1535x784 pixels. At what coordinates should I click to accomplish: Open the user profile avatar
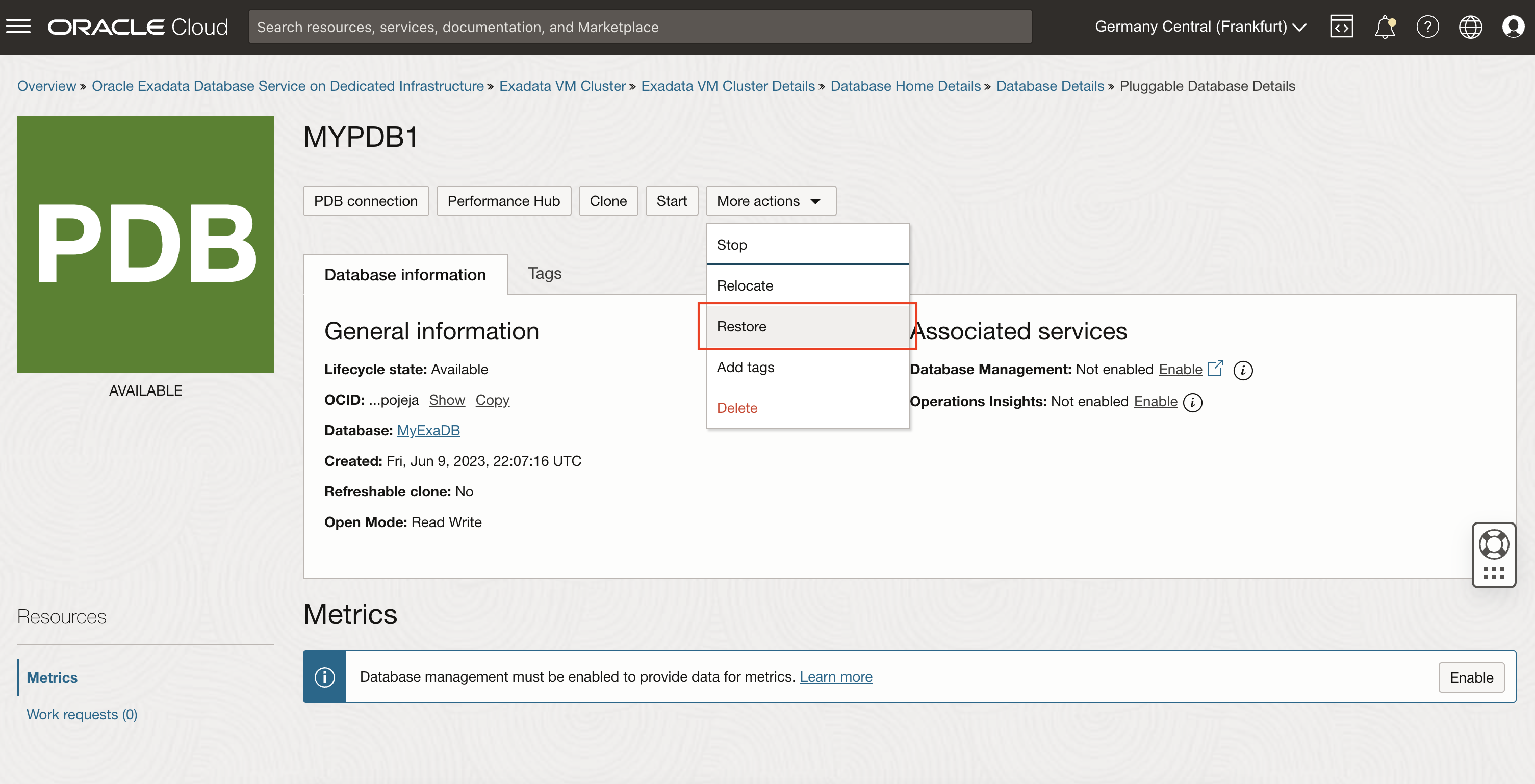pyautogui.click(x=1513, y=27)
